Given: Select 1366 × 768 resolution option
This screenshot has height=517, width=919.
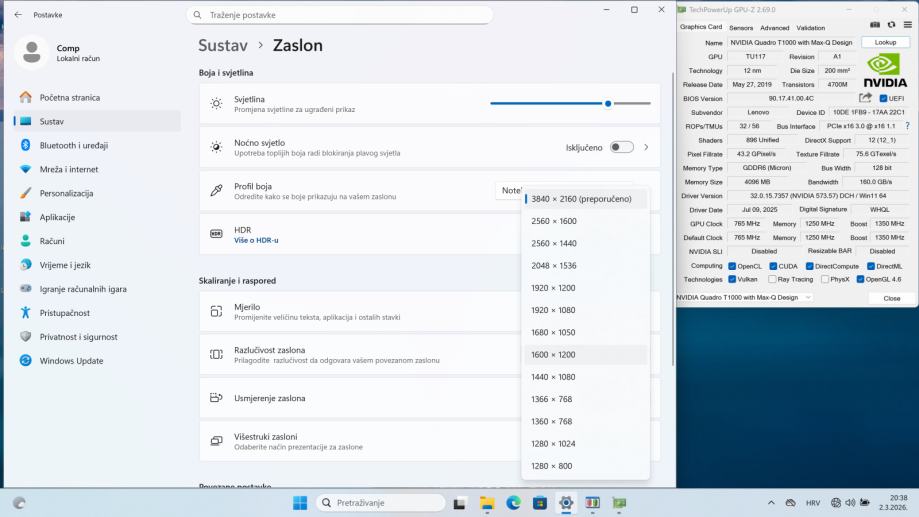Looking at the screenshot, I should (586, 399).
